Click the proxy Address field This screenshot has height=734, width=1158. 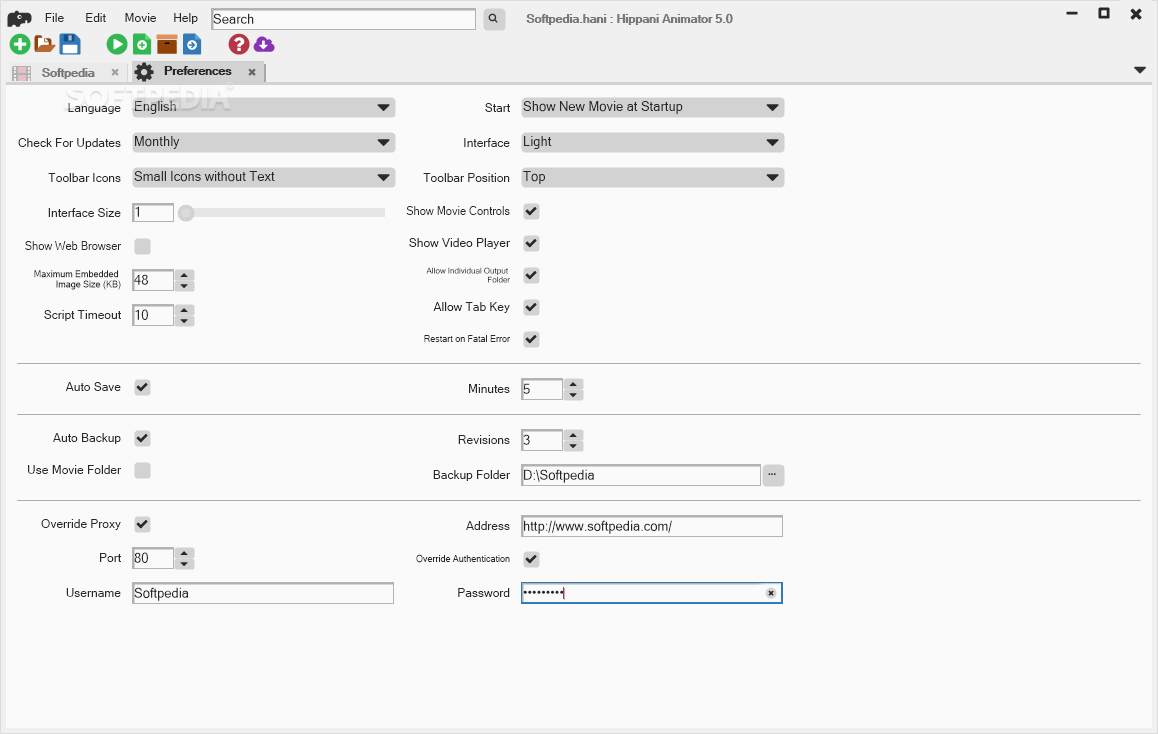pyautogui.click(x=652, y=527)
